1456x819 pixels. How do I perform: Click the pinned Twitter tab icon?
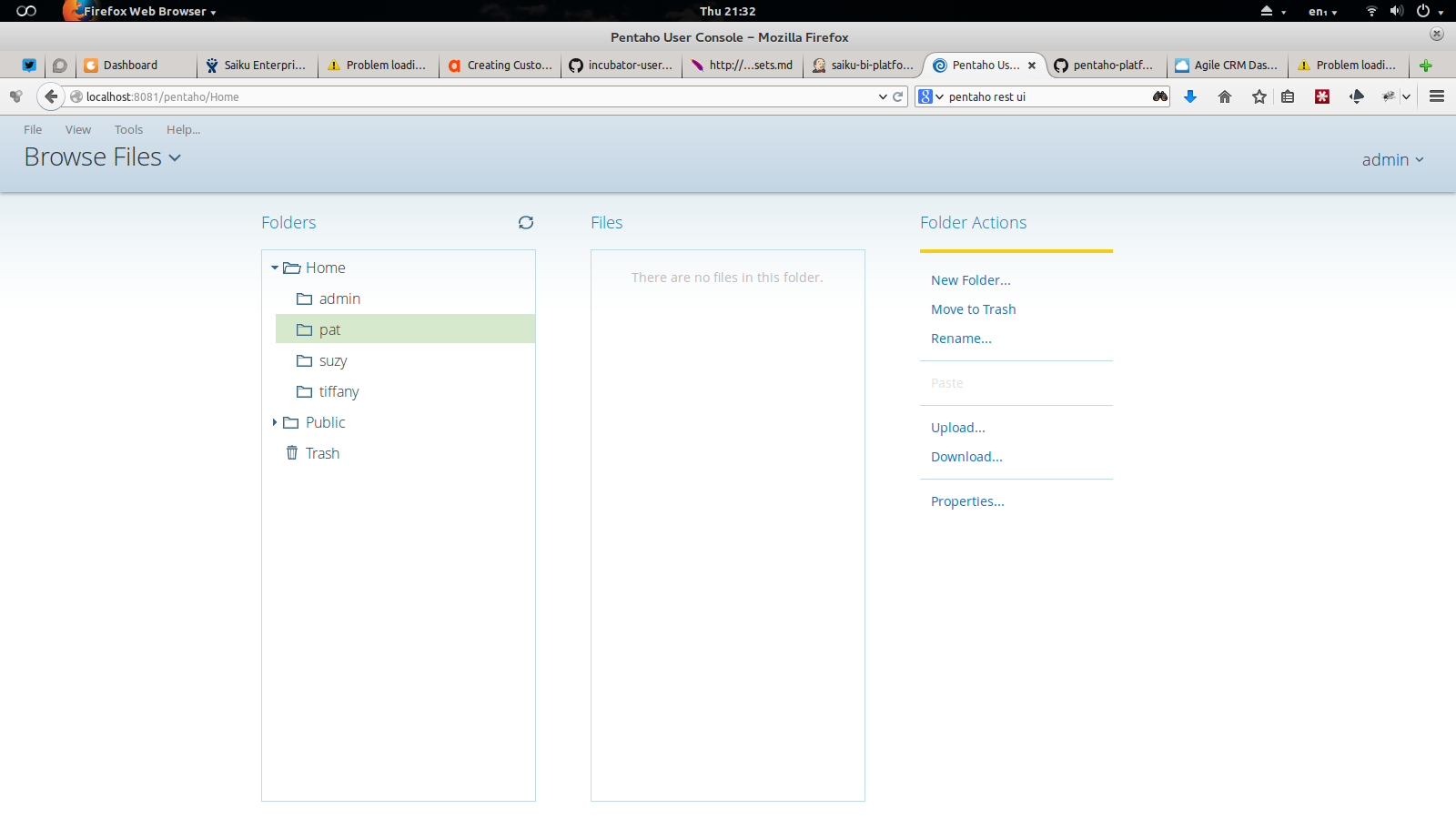point(29,66)
